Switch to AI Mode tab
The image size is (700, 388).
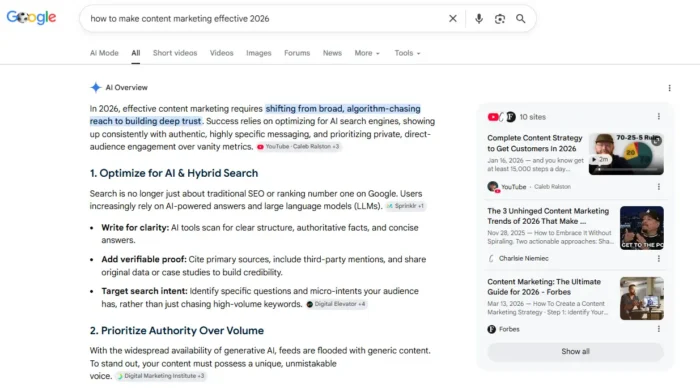(x=104, y=53)
